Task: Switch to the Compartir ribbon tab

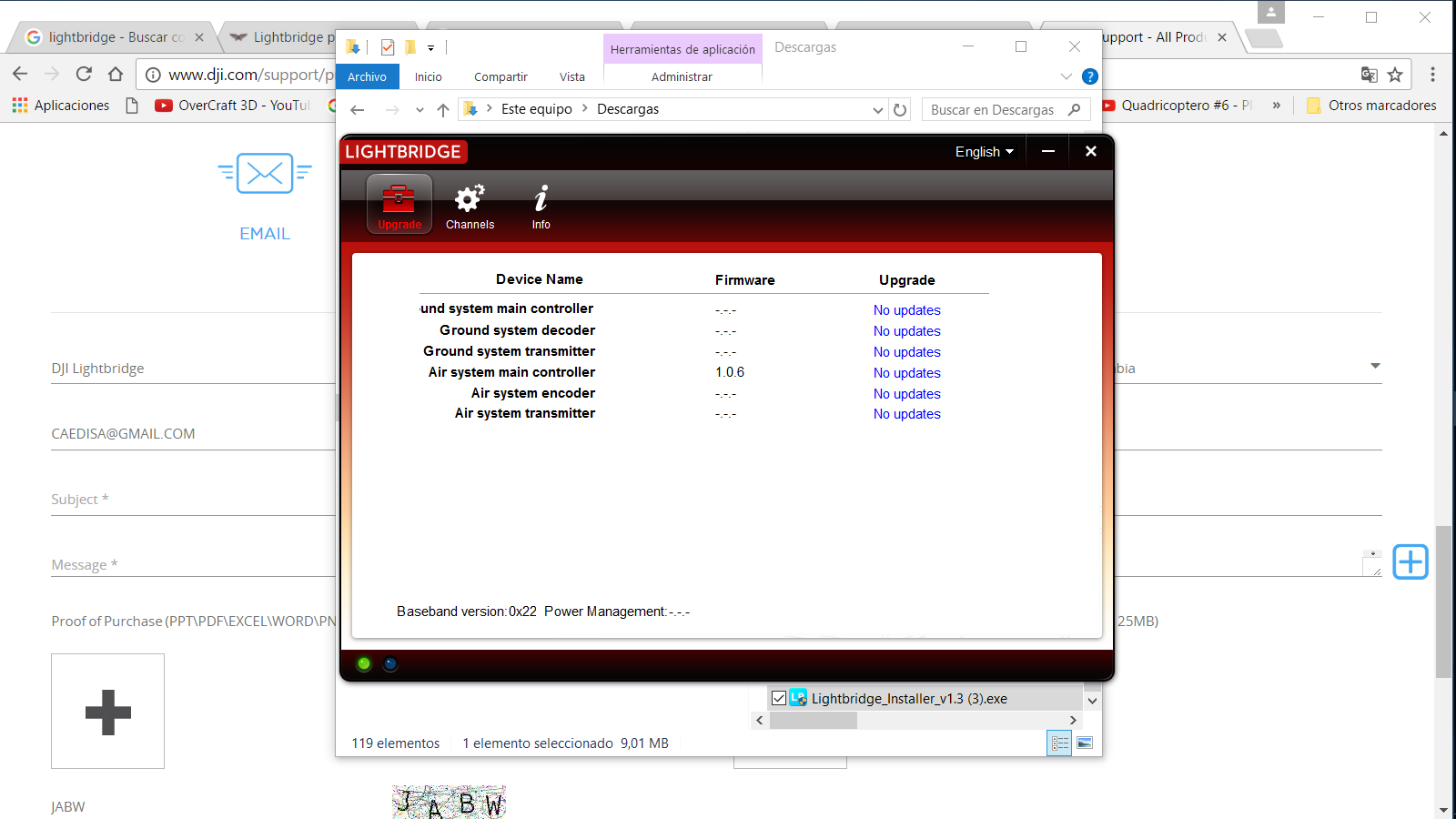Action: pyautogui.click(x=500, y=76)
